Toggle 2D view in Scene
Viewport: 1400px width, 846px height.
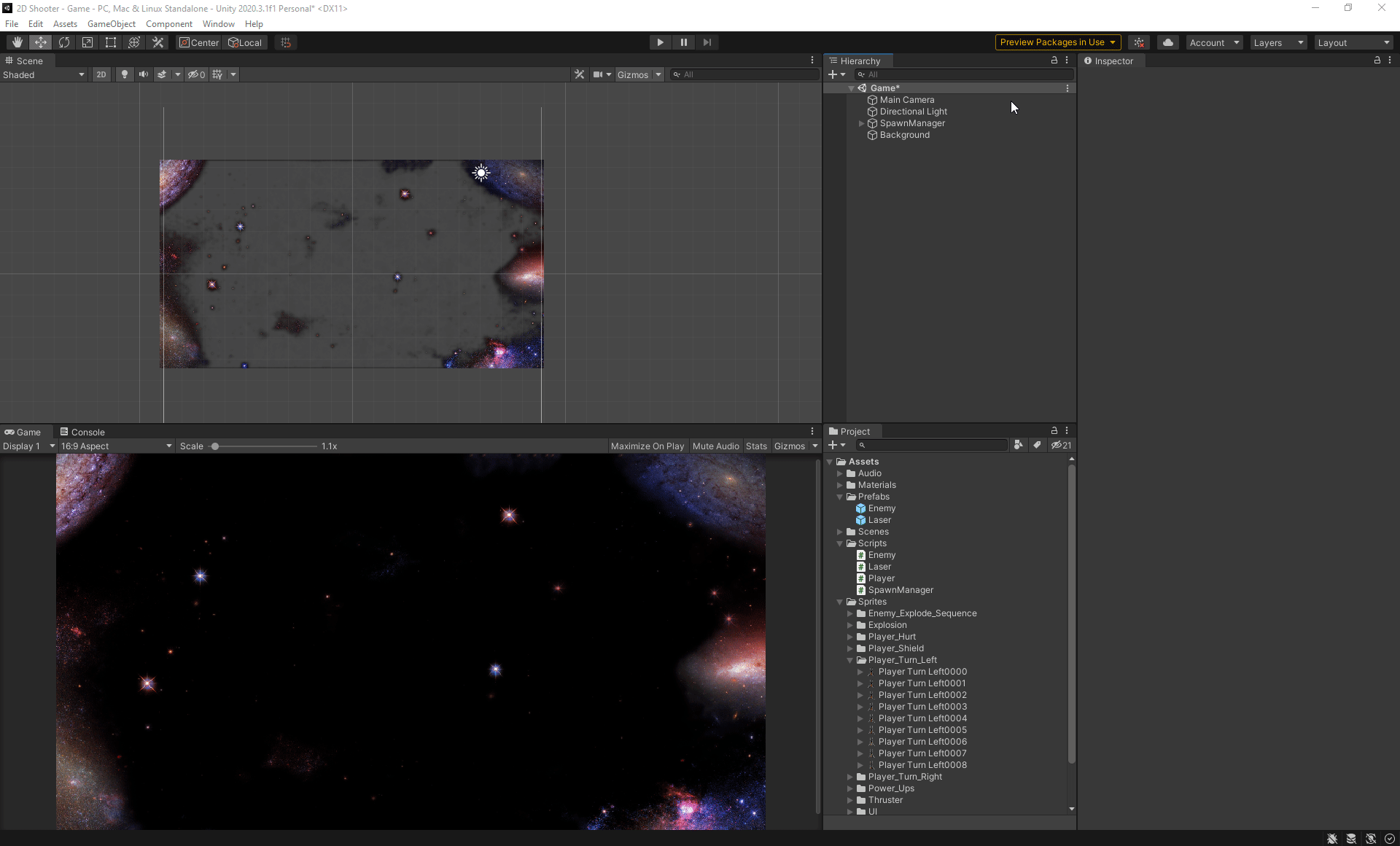coord(101,74)
